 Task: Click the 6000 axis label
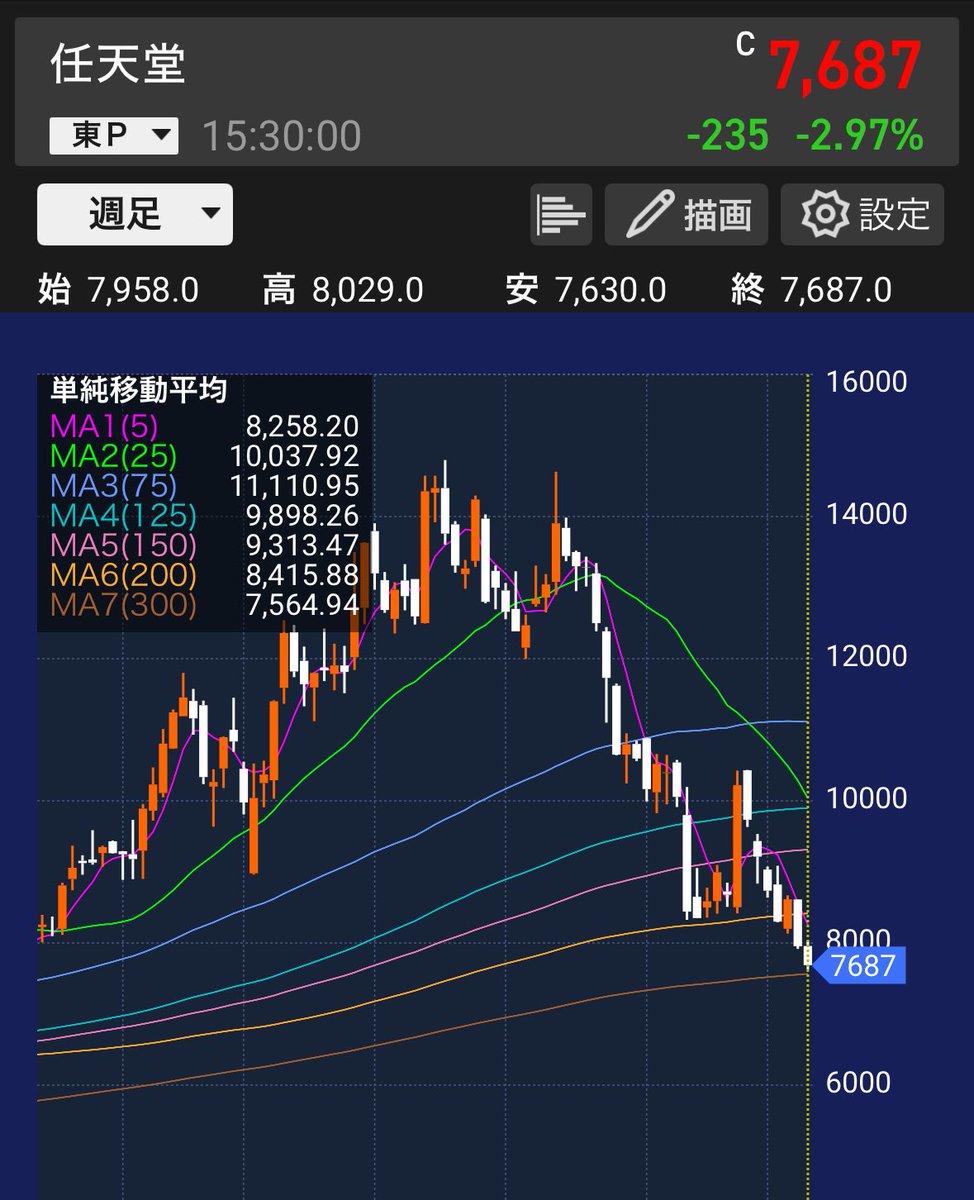coord(857,1083)
